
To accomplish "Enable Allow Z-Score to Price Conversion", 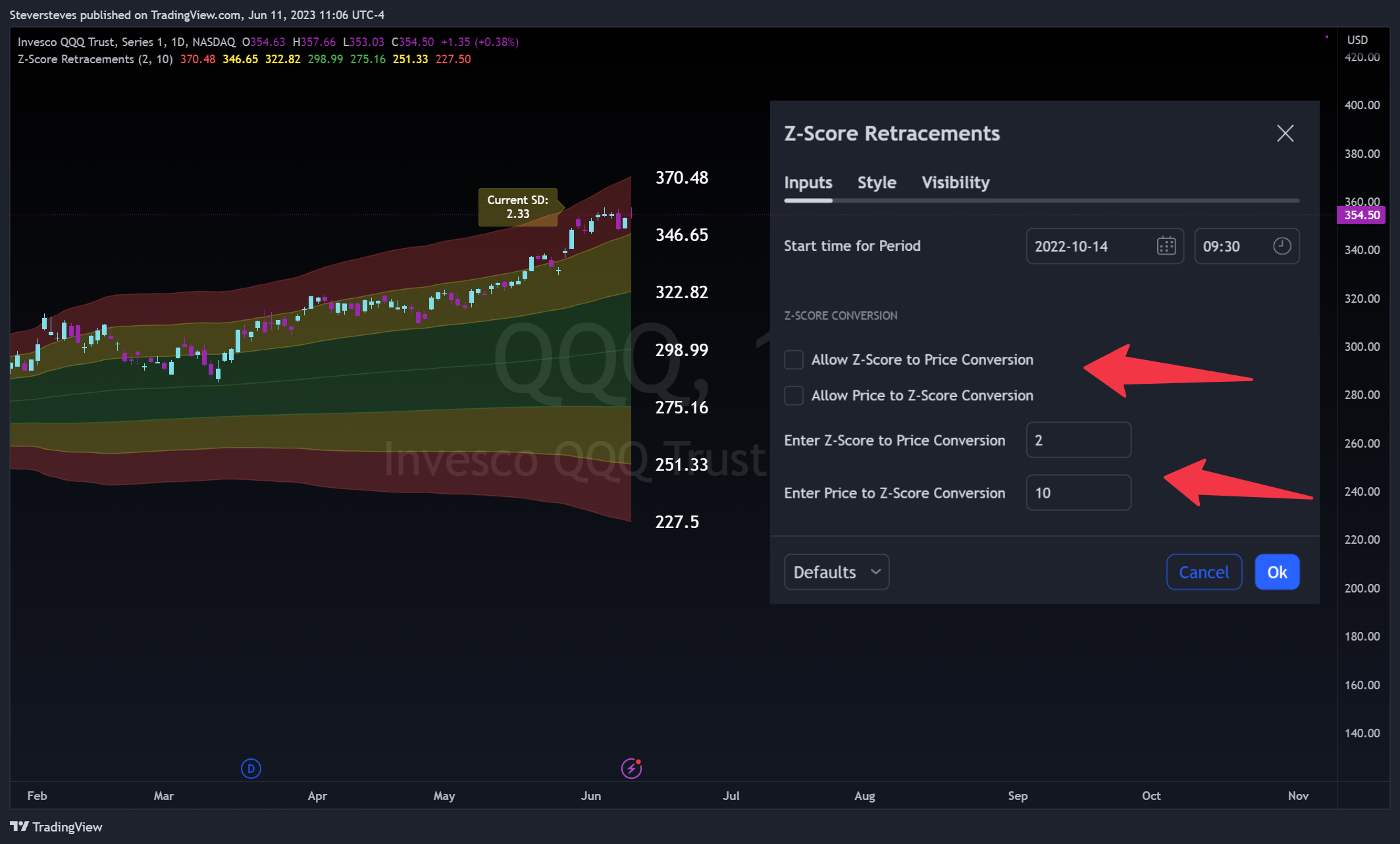I will 794,359.
